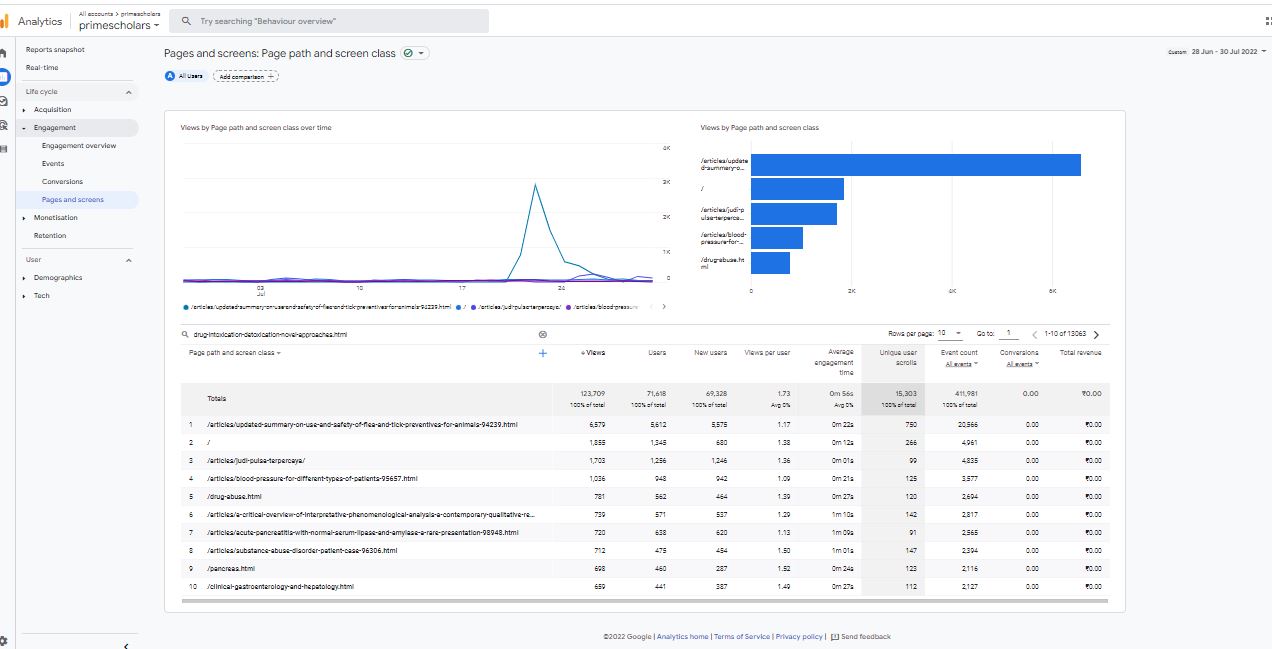Image resolution: width=1272 pixels, height=649 pixels.
Task: Go to next page of table rows
Action: pyautogui.click(x=1096, y=335)
